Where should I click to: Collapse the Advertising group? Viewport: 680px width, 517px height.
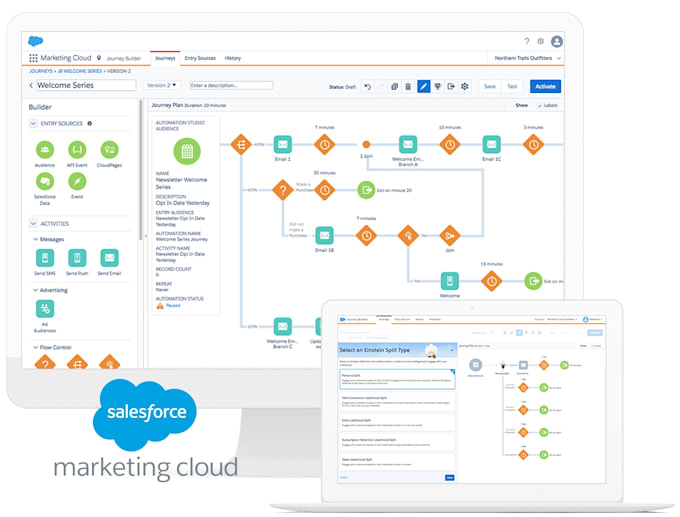coord(35,290)
